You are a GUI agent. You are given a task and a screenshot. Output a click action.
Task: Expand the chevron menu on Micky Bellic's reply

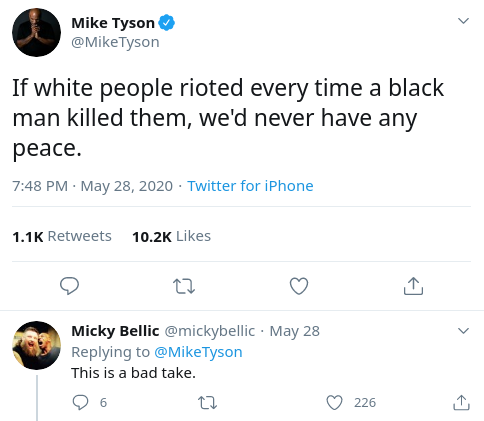coord(464,331)
